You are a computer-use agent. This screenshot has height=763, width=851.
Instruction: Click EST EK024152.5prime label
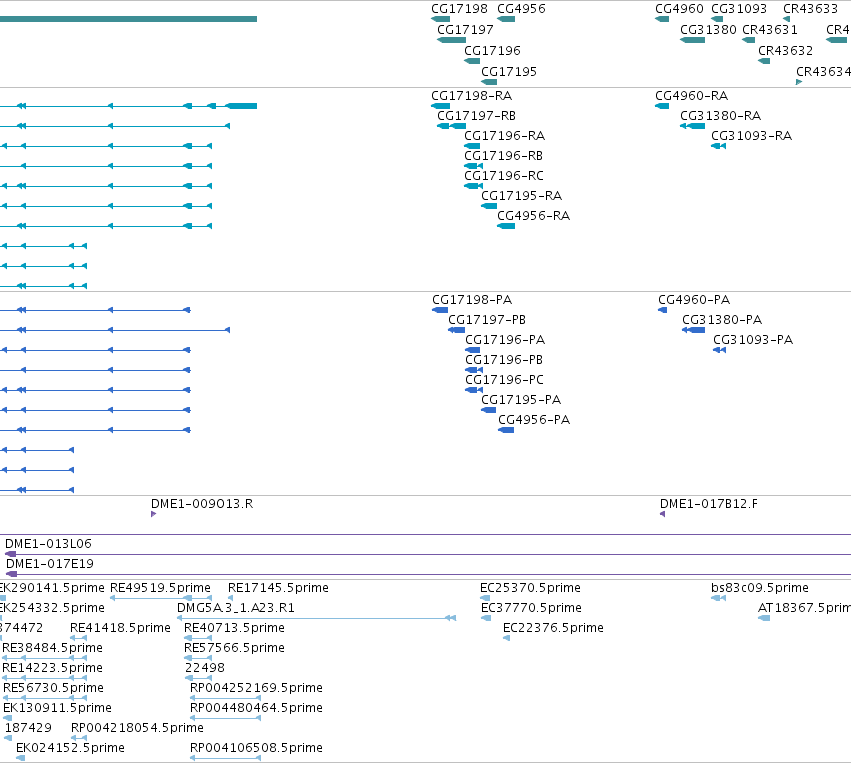point(70,748)
